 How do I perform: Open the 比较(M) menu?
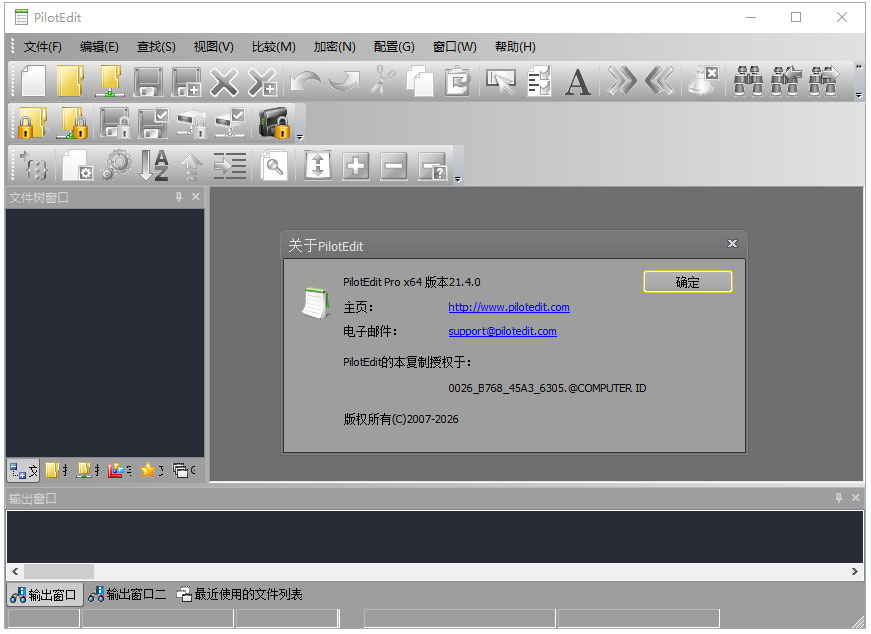[x=273, y=47]
